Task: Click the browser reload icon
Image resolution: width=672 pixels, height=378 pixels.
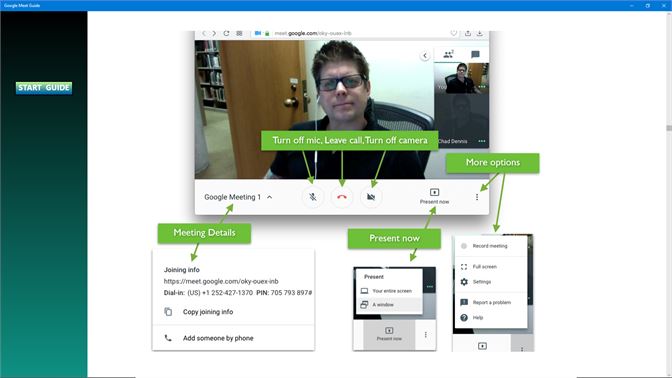Action: (226, 33)
